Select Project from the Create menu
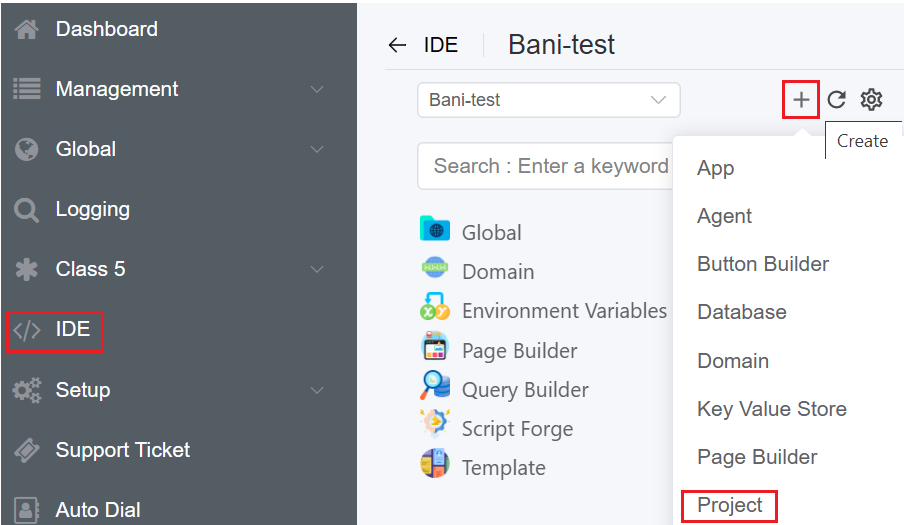 (x=730, y=505)
